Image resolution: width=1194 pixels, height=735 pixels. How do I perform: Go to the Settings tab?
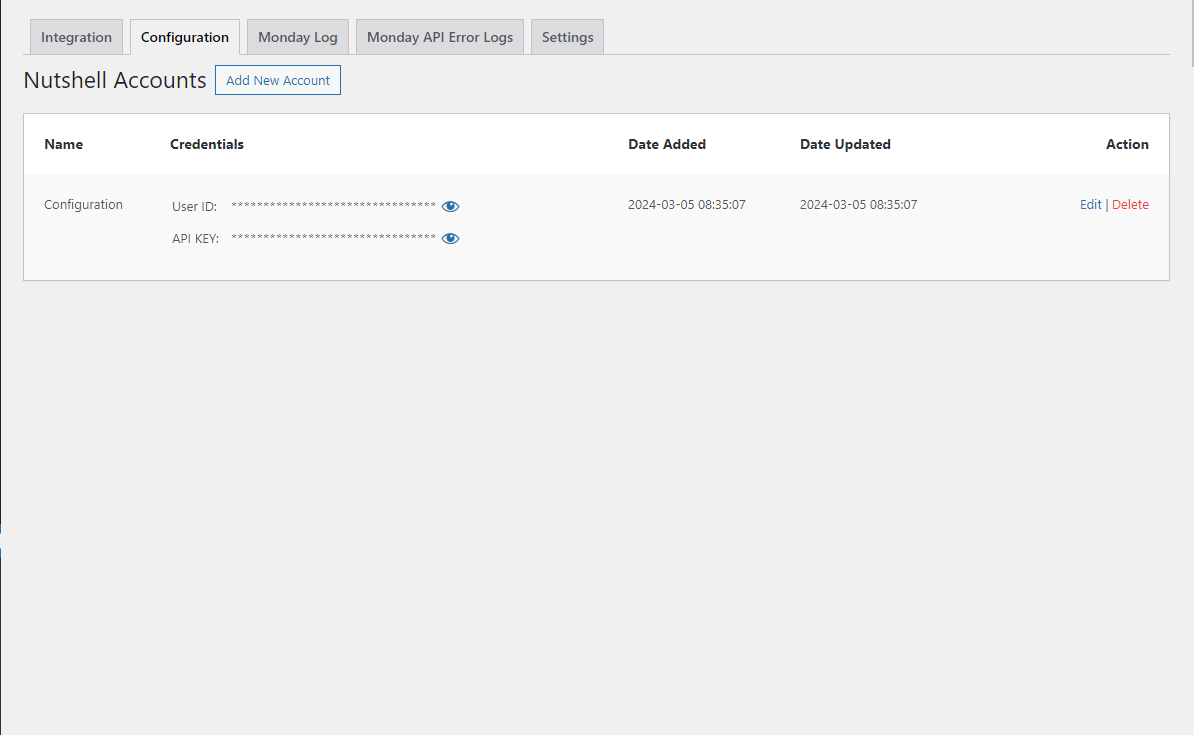(567, 37)
